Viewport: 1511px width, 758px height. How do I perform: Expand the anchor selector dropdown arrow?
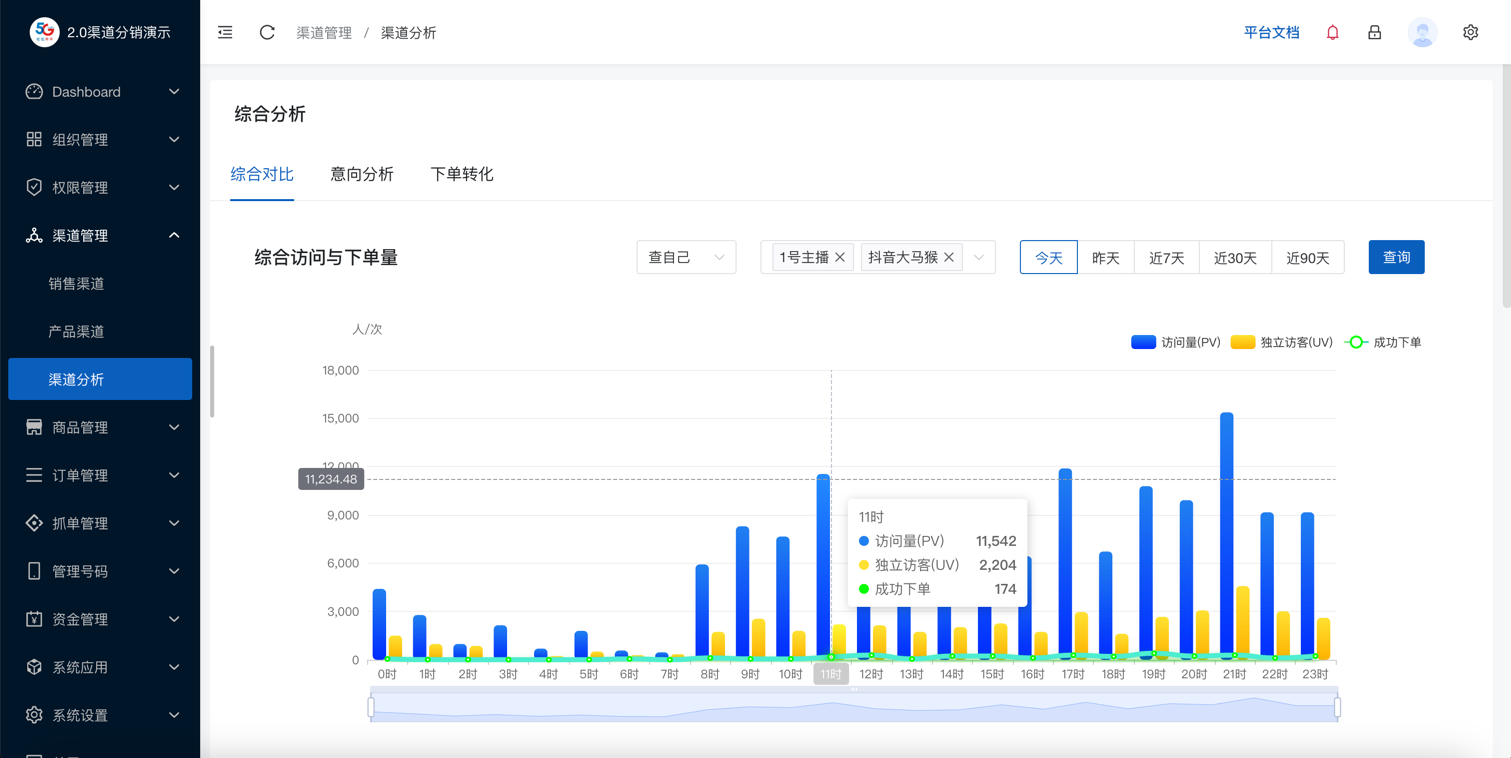[x=978, y=257]
